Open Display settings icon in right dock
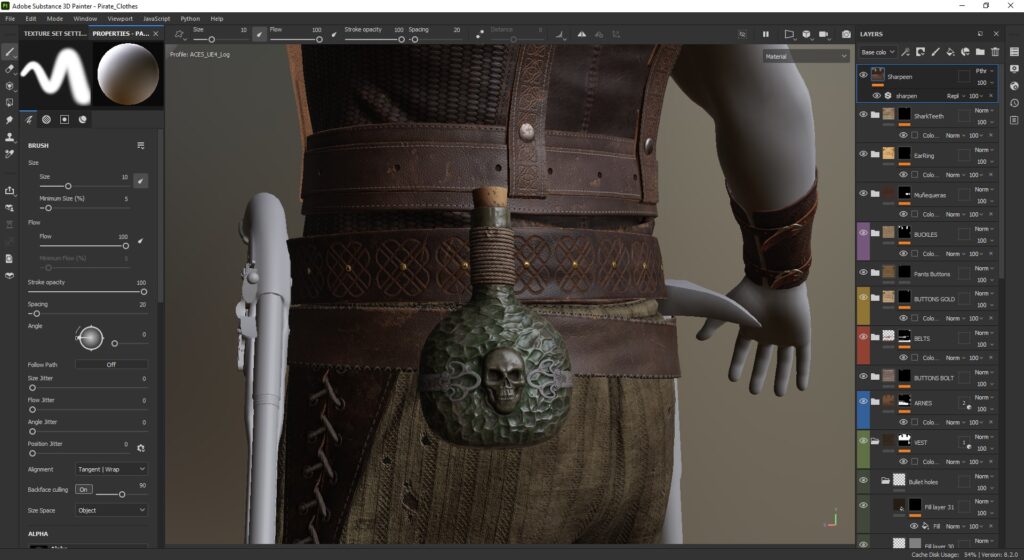 tap(1014, 69)
